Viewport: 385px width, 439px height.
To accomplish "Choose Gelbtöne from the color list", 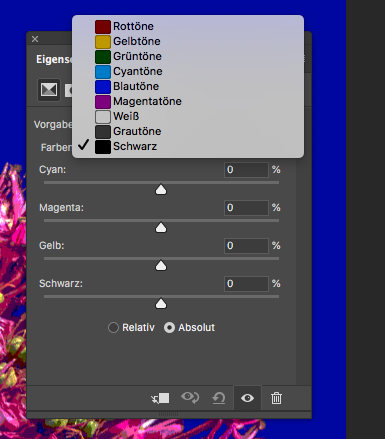I will coord(188,41).
